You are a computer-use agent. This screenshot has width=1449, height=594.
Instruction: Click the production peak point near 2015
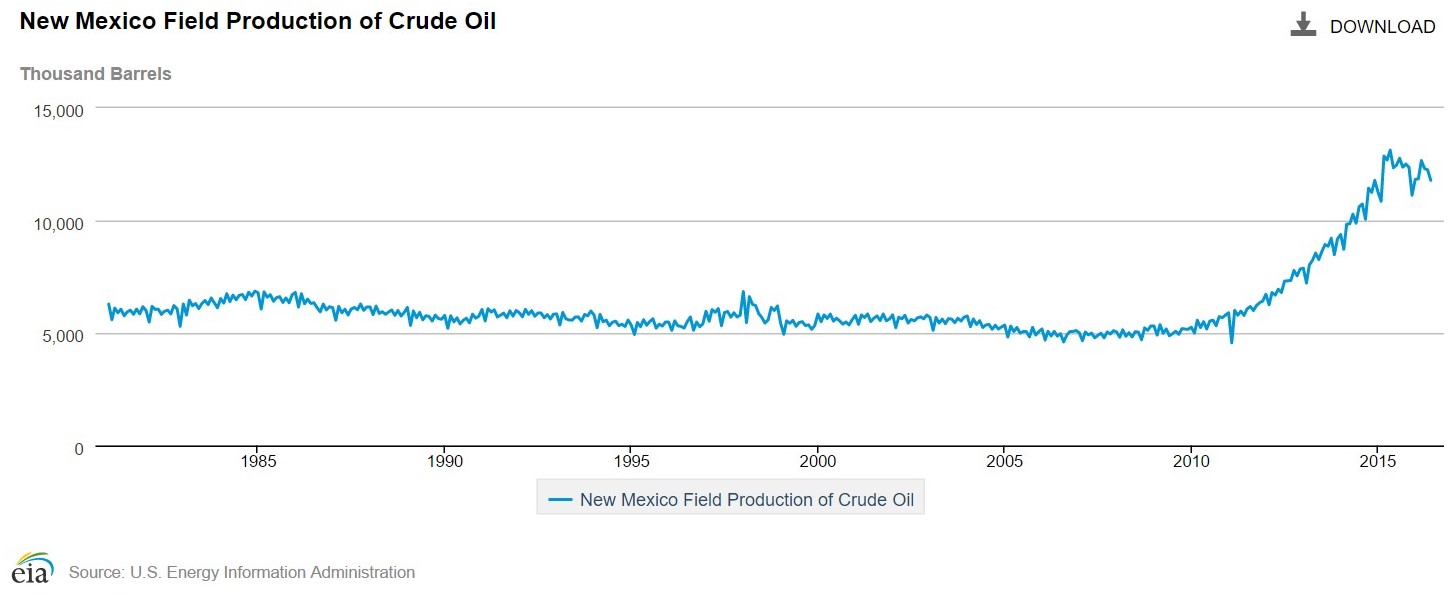point(1390,151)
